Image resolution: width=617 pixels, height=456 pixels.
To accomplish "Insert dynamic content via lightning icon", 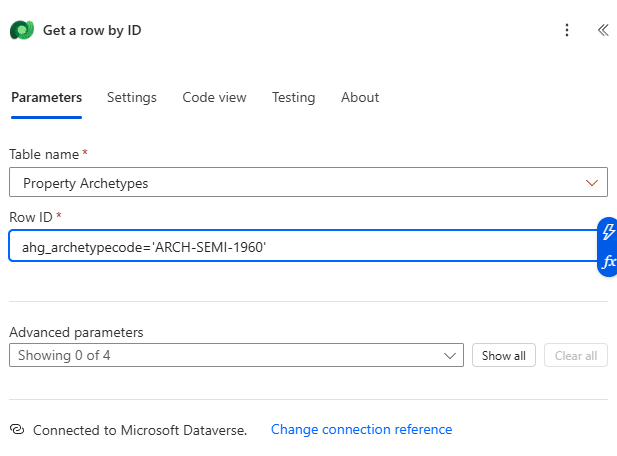I will tap(608, 232).
